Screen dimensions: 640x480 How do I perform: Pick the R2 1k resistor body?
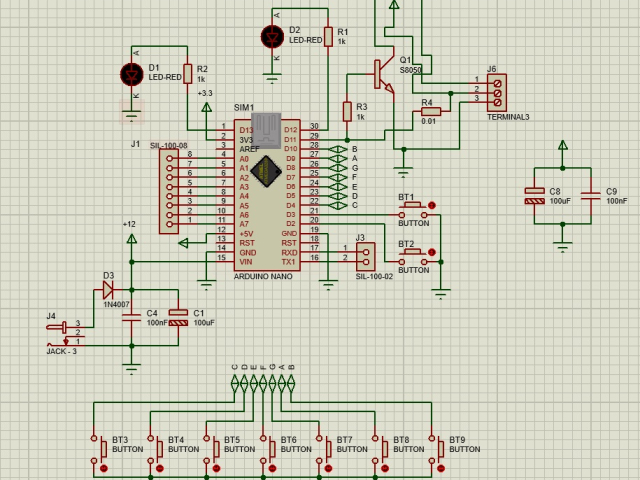[187, 74]
